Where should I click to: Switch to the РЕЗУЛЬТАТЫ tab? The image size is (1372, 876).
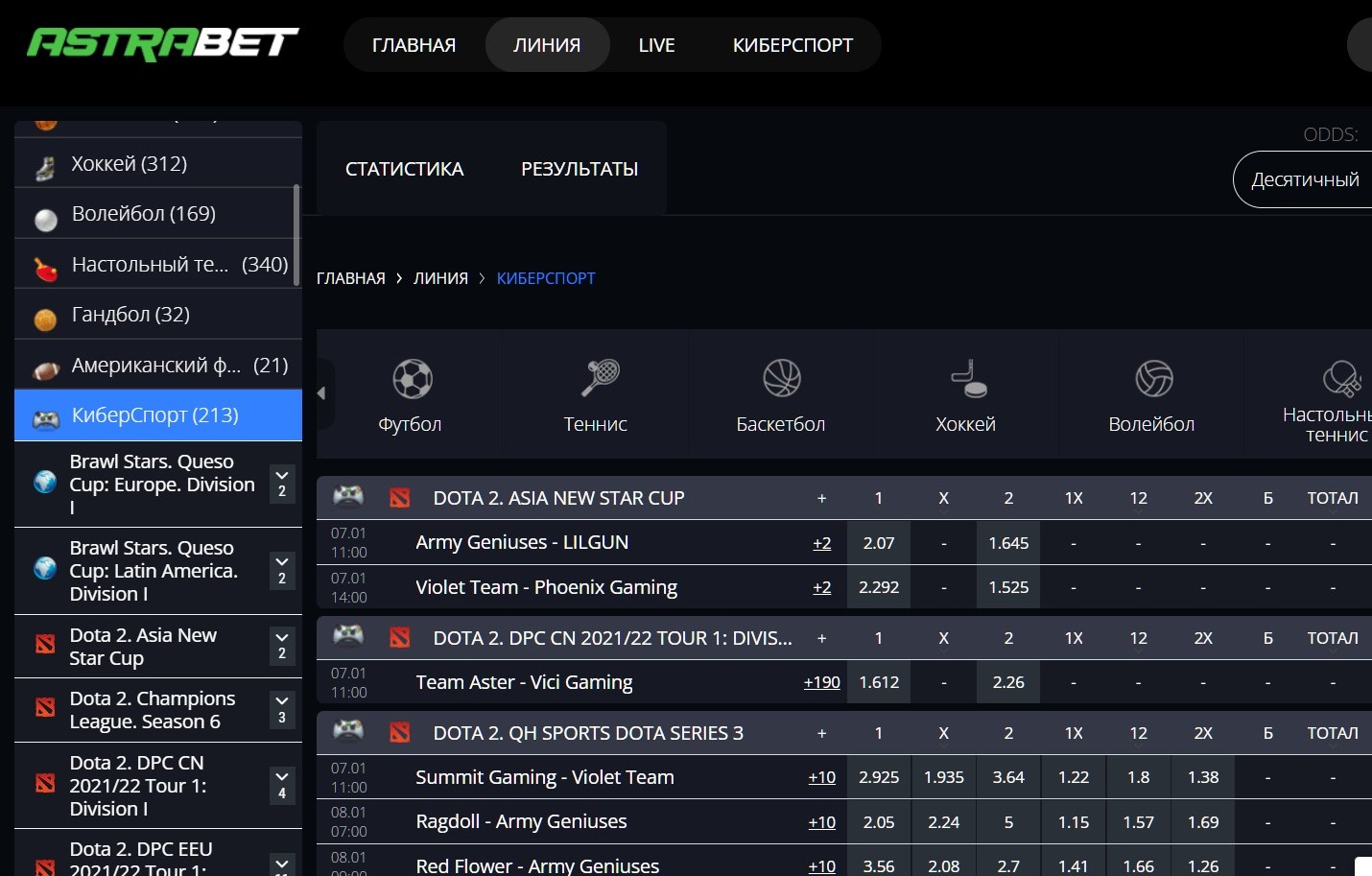[580, 169]
